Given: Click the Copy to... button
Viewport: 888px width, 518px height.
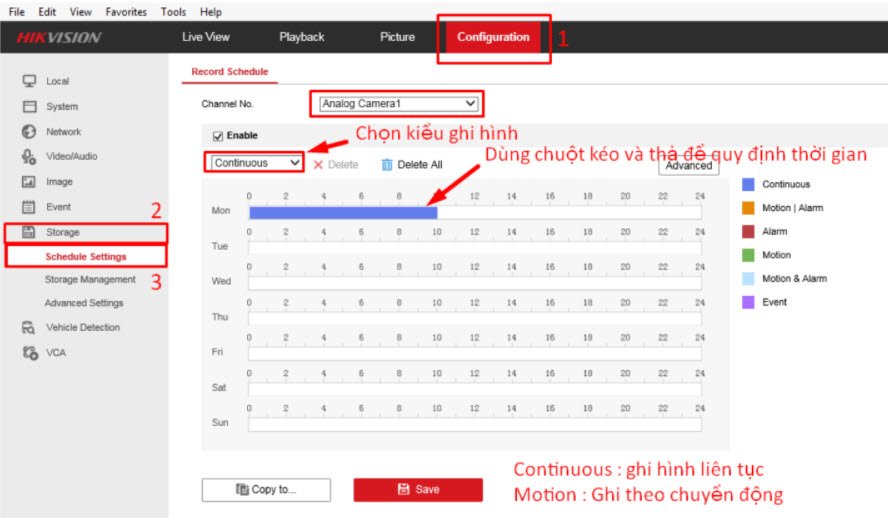Looking at the screenshot, I should click(265, 490).
